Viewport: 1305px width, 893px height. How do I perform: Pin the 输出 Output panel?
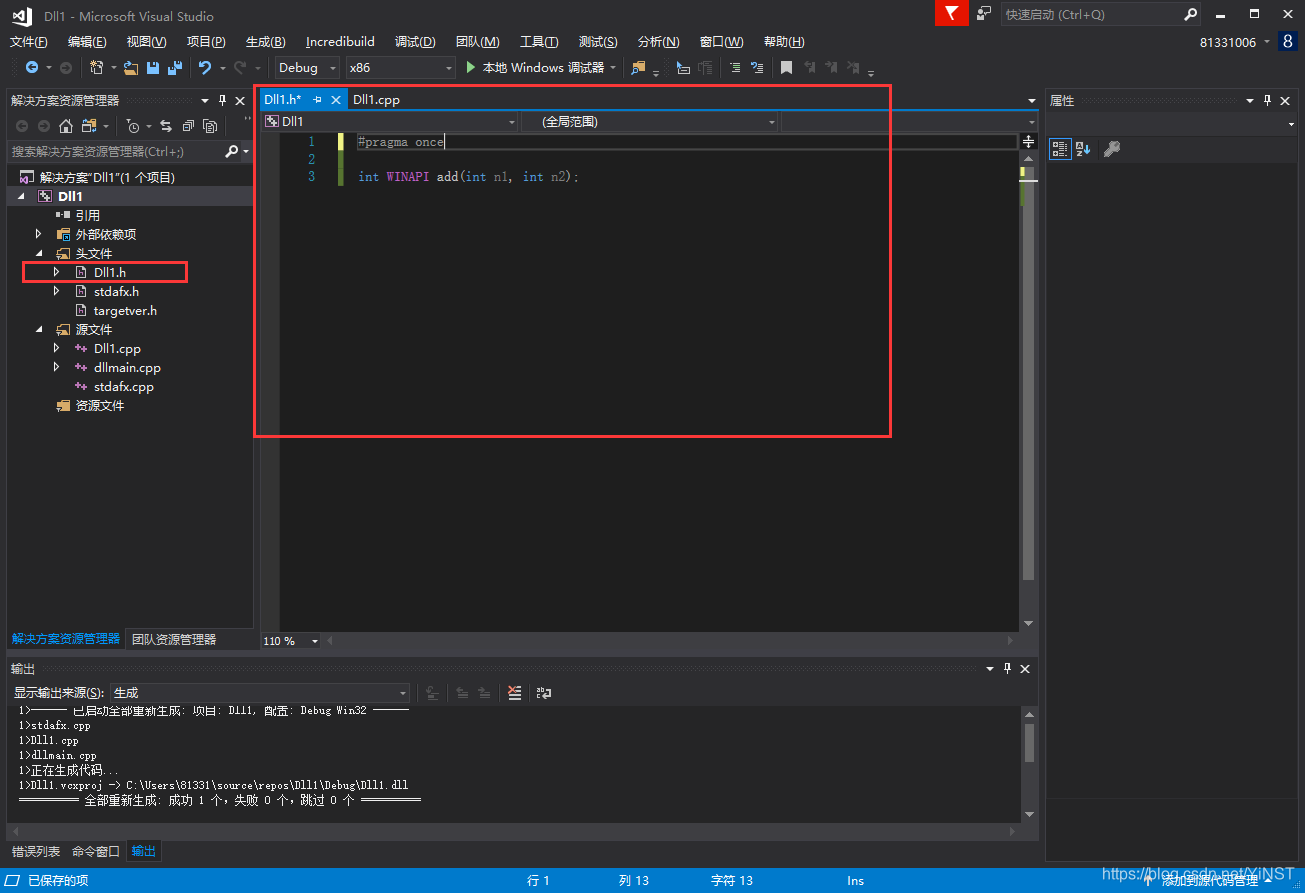[1007, 669]
